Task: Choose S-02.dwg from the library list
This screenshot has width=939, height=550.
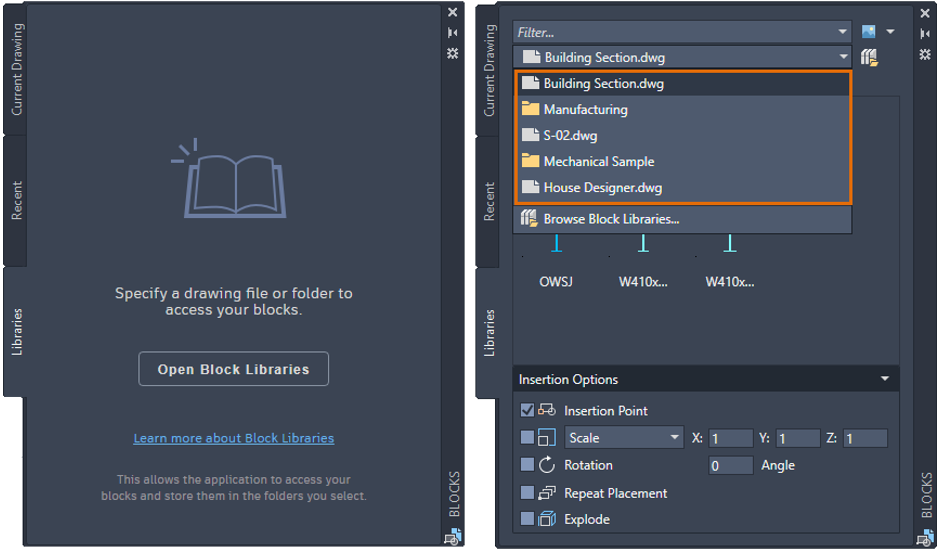Action: 682,135
